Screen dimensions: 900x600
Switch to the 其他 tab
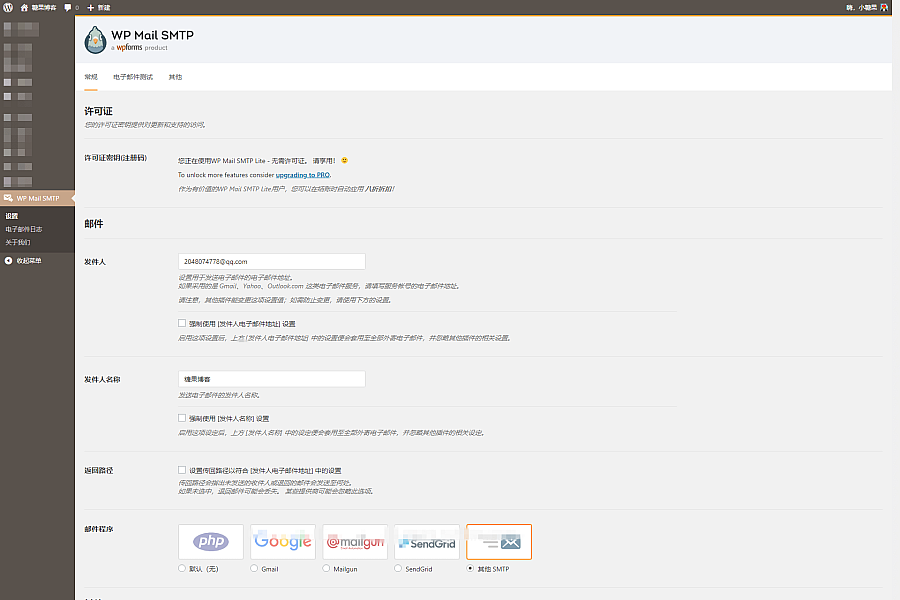pyautogui.click(x=175, y=77)
